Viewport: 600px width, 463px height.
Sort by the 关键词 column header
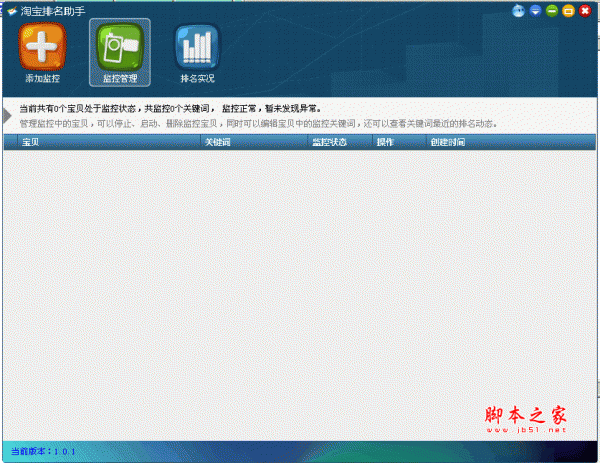click(x=254, y=142)
